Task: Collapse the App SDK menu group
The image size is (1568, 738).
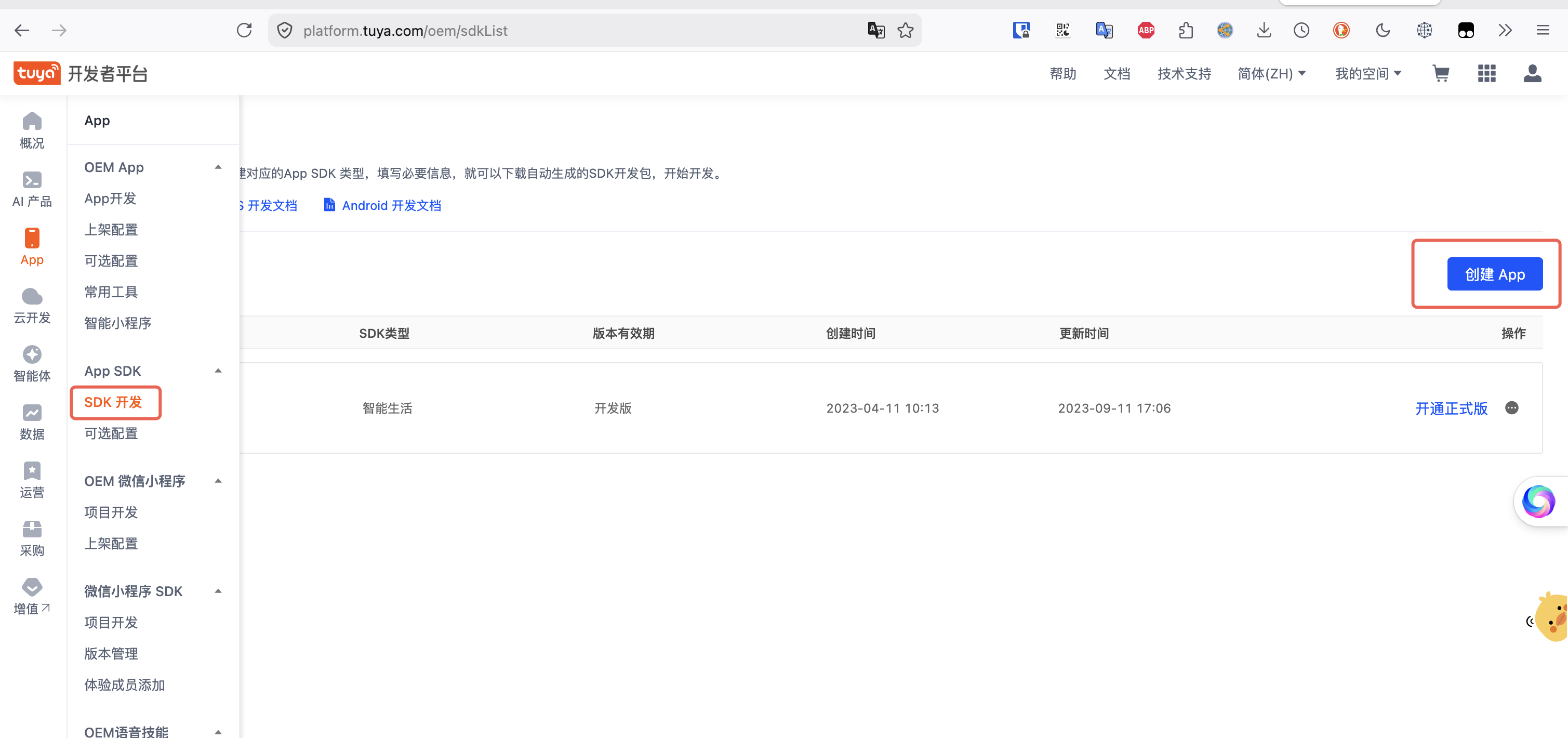Action: (218, 371)
